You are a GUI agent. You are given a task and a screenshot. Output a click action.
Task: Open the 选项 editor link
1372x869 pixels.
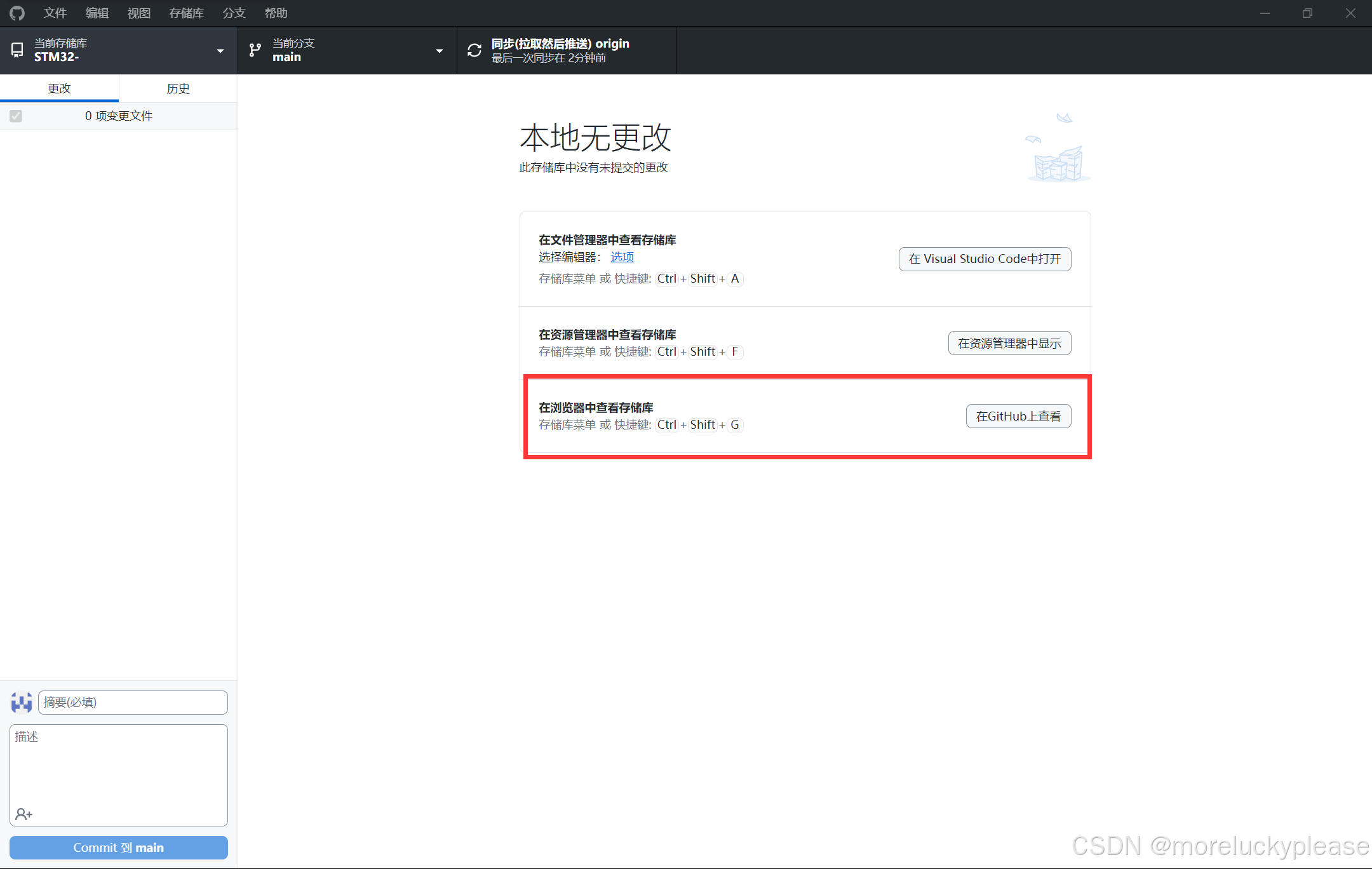coord(622,257)
